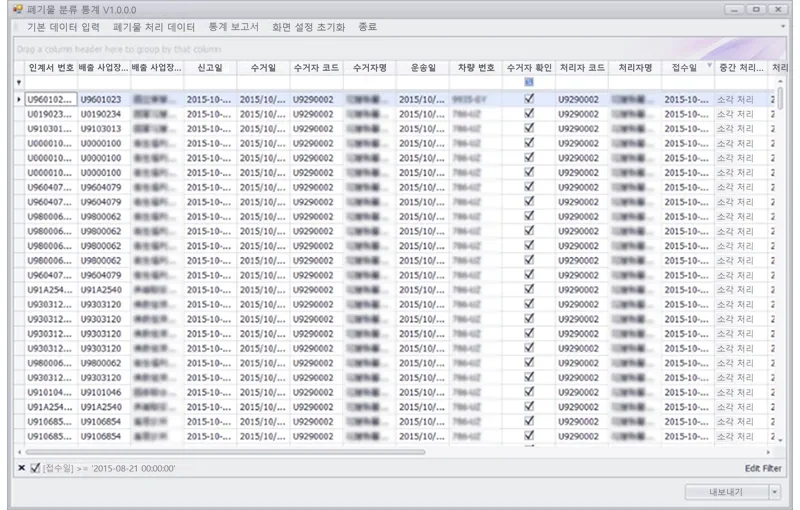800x510 pixels.
Task: Click the filter row field under 신고일
Action: click(x=210, y=82)
